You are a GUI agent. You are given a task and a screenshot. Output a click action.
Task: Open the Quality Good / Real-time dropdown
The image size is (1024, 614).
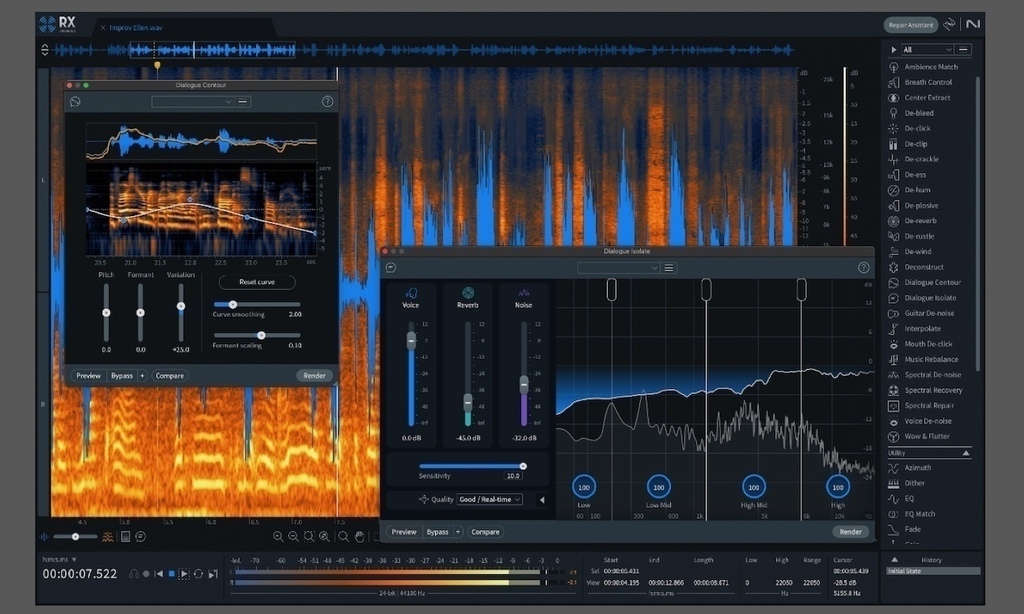tap(490, 499)
